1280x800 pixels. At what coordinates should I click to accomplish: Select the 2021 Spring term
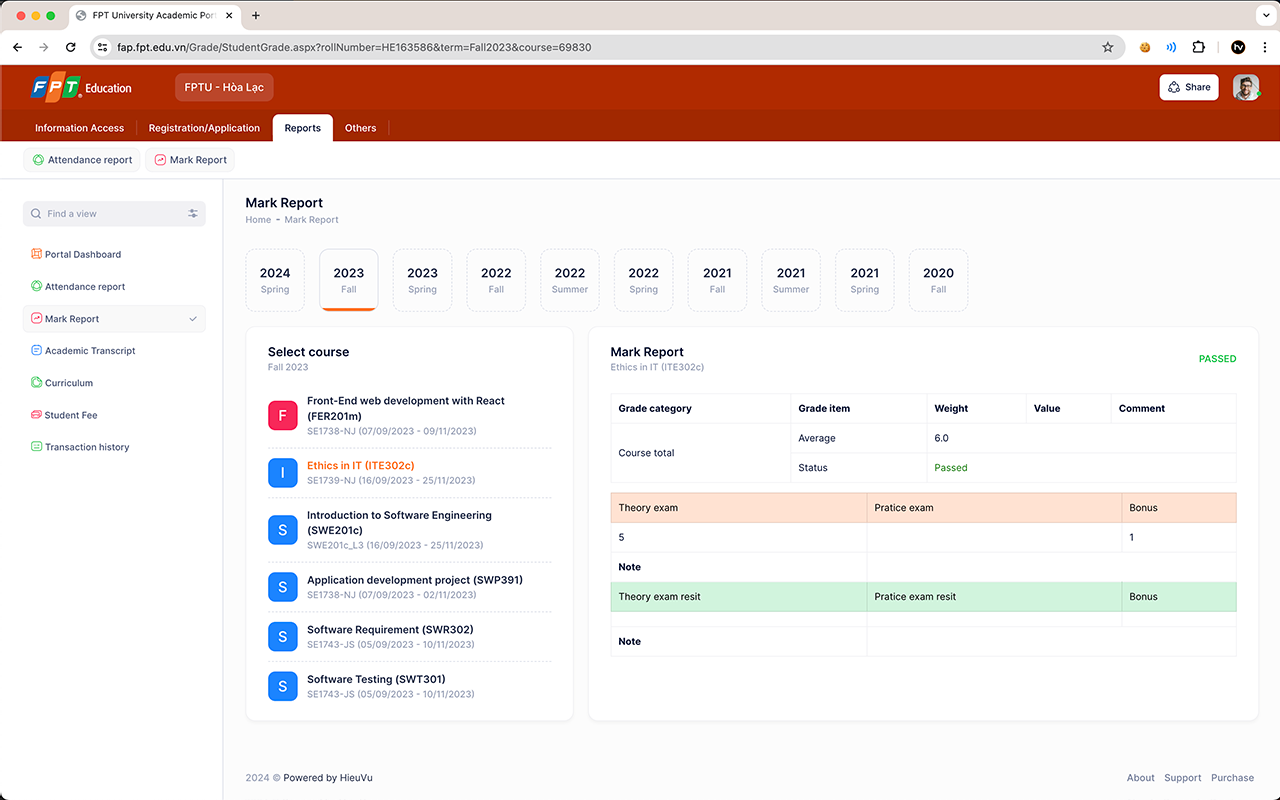[x=865, y=280]
